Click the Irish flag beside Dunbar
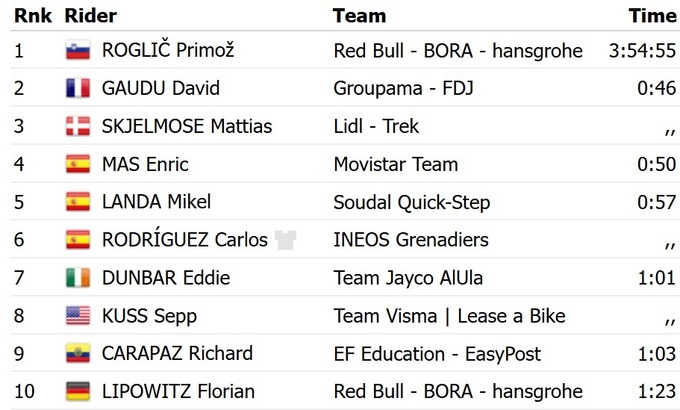680x410 pixels. [77, 278]
